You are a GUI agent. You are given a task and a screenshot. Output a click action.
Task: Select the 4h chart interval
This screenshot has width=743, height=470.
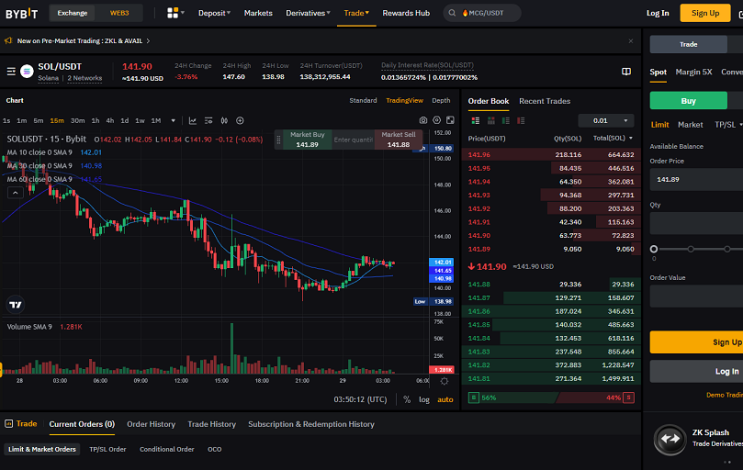pos(110,121)
